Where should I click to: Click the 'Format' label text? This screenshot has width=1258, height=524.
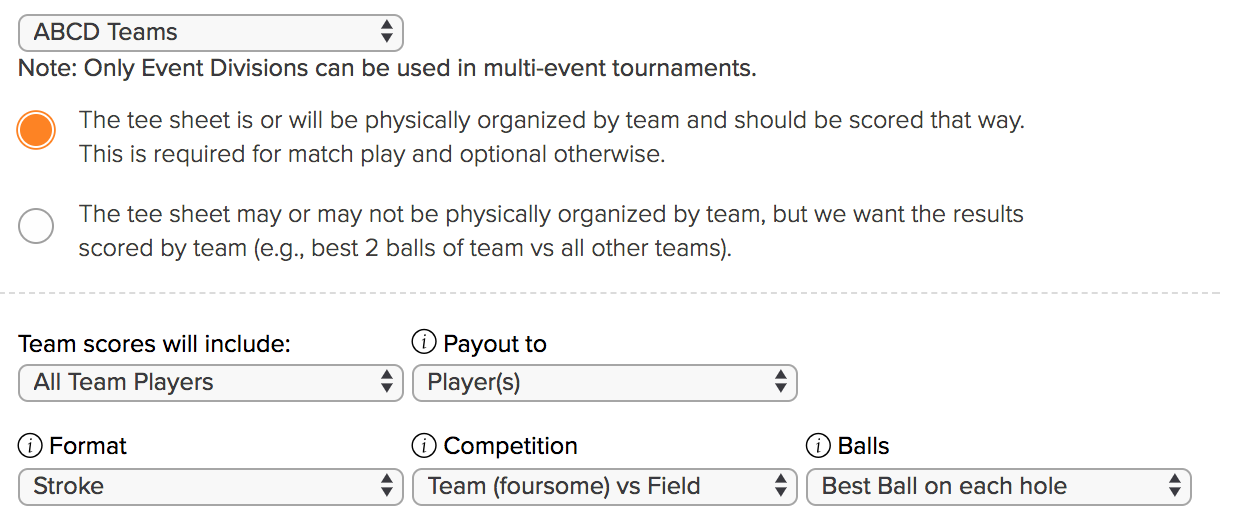point(88,446)
